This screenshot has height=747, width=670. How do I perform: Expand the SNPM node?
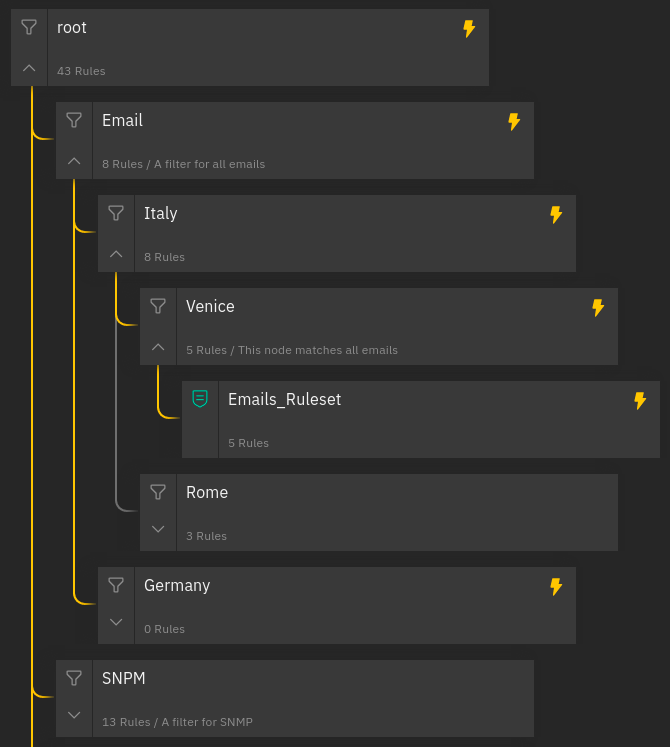pyautogui.click(x=74, y=715)
